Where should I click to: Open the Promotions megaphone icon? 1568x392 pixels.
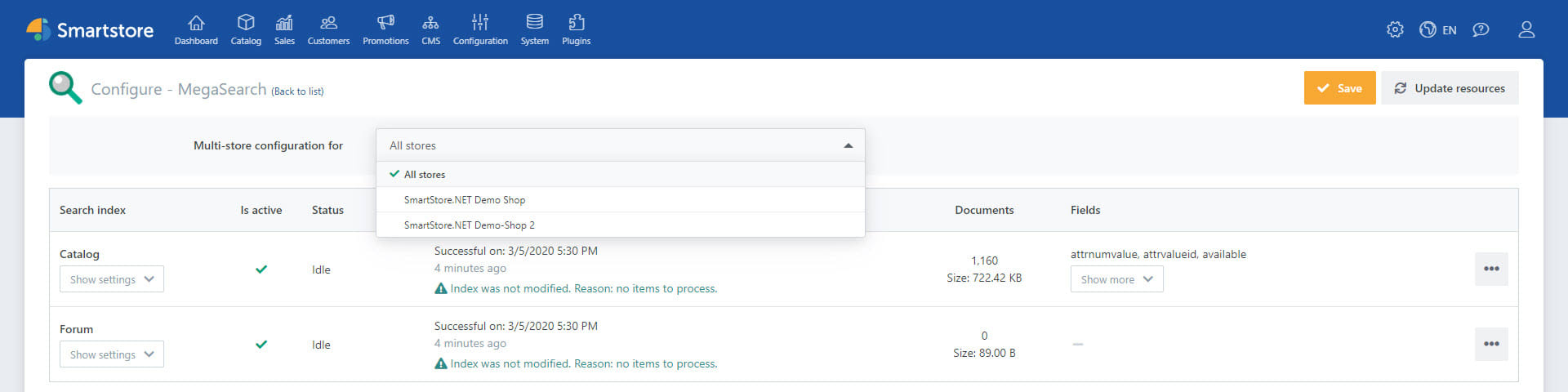click(x=385, y=23)
